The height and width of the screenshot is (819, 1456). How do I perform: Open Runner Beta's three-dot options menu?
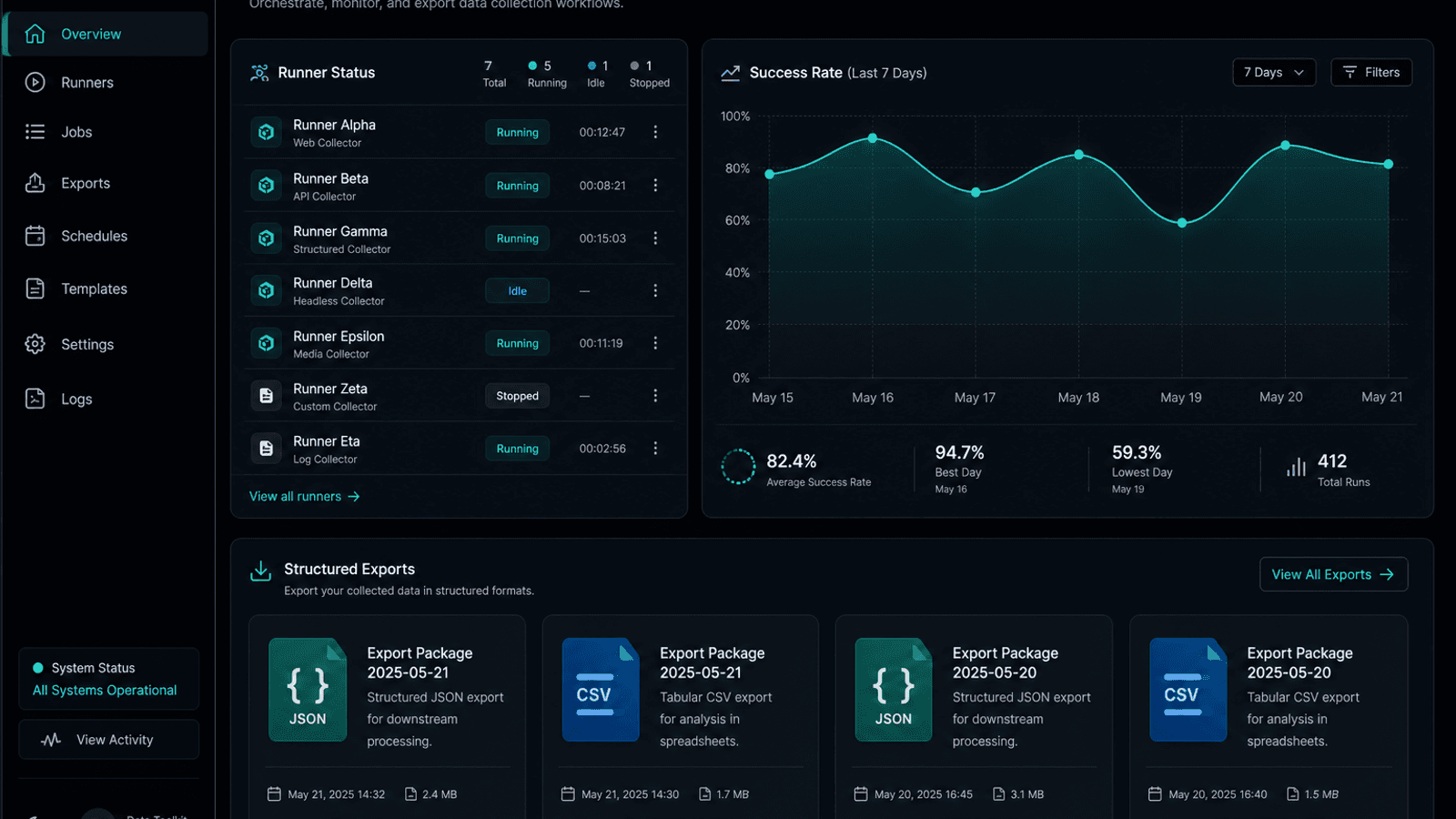[655, 185]
